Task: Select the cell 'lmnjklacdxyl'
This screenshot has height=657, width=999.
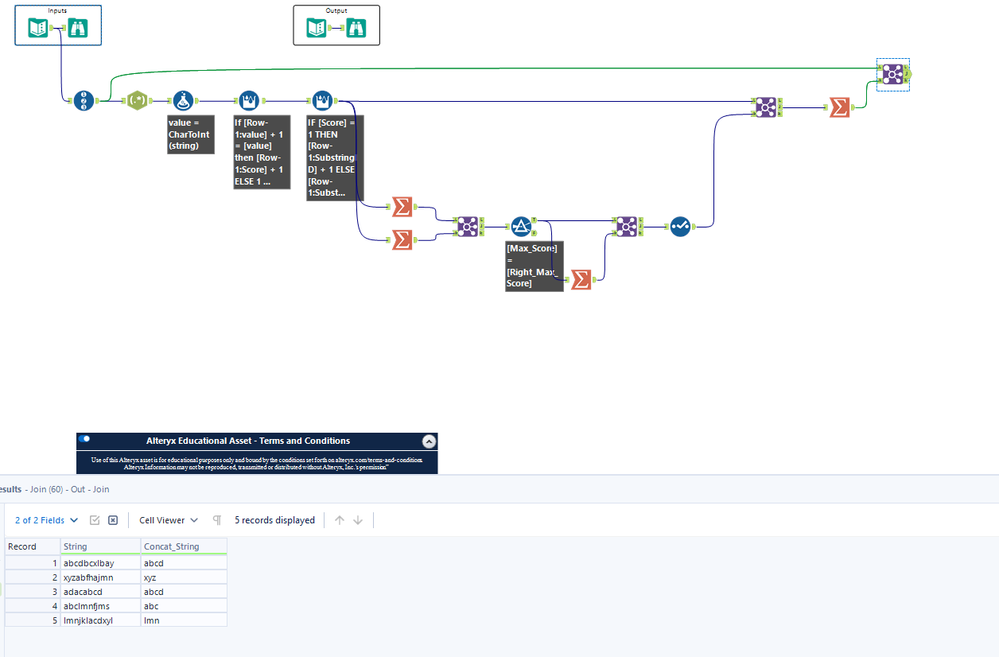Action: click(x=101, y=620)
